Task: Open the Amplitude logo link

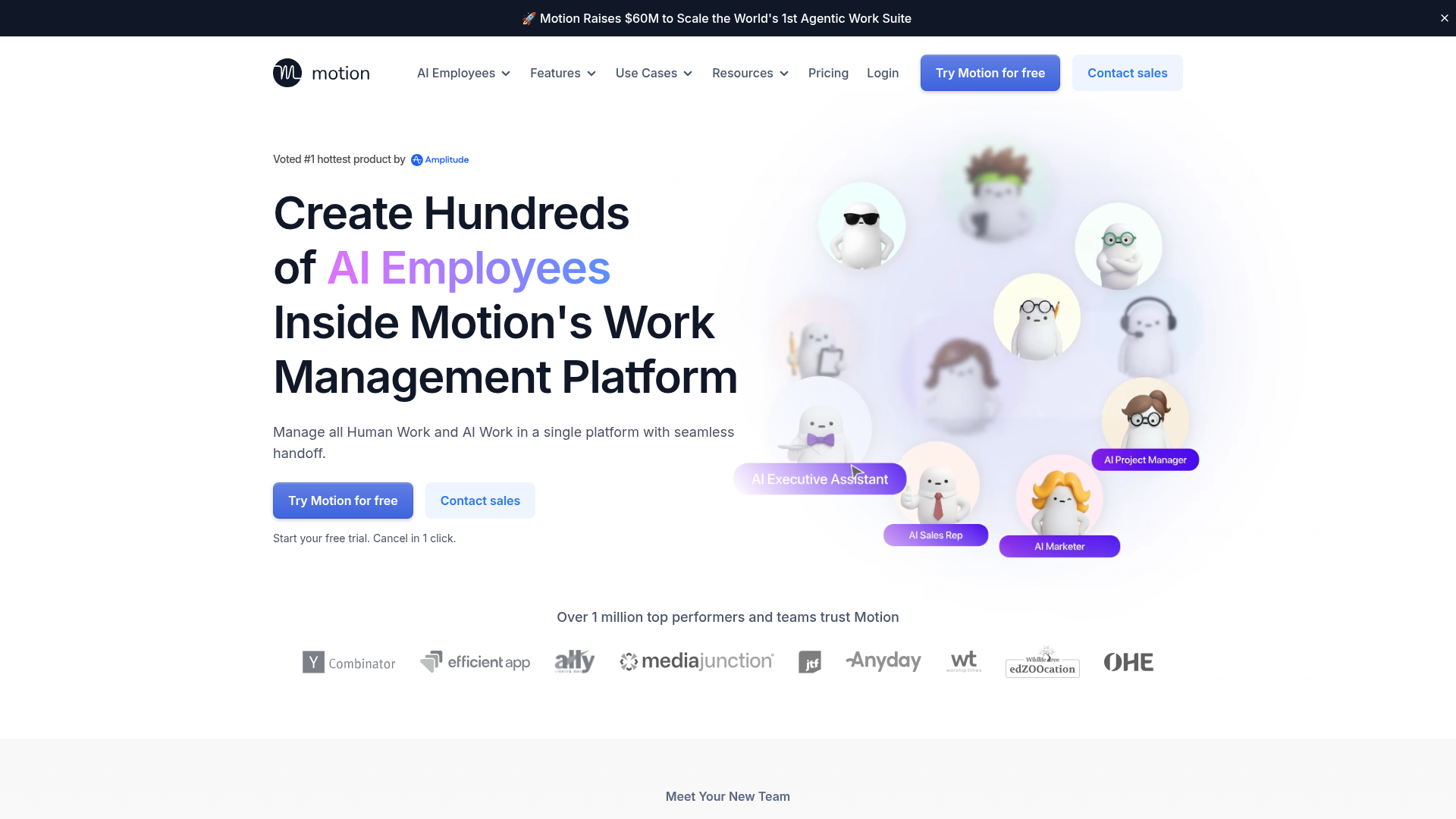Action: coord(440,159)
